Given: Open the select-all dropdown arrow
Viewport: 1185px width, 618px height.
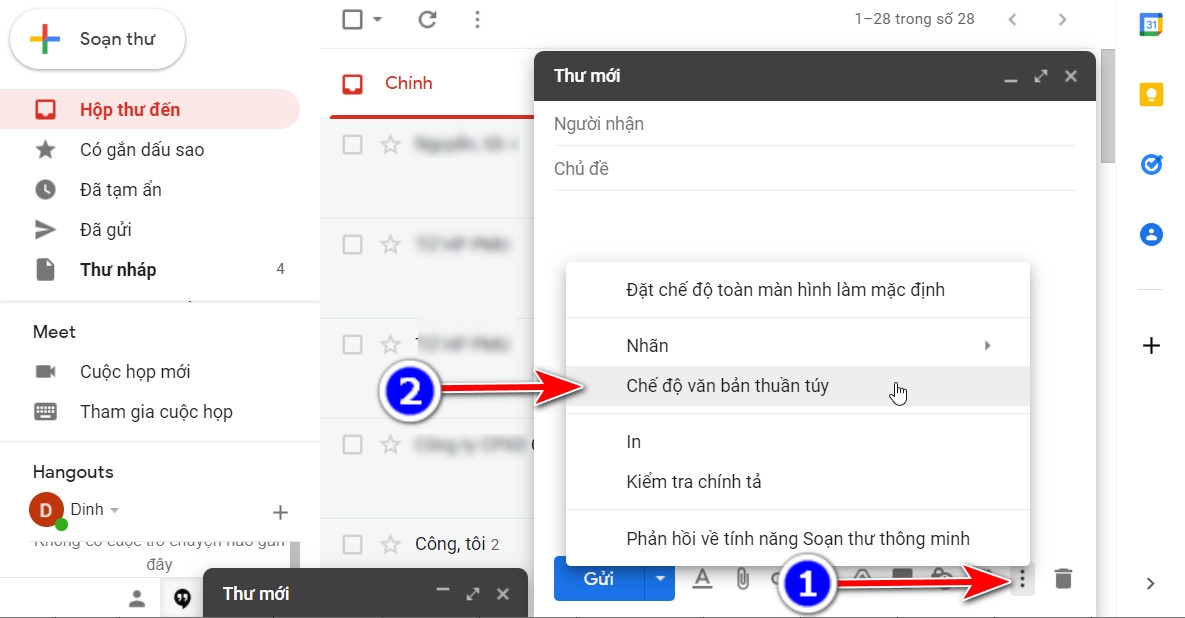Looking at the screenshot, I should 377,19.
